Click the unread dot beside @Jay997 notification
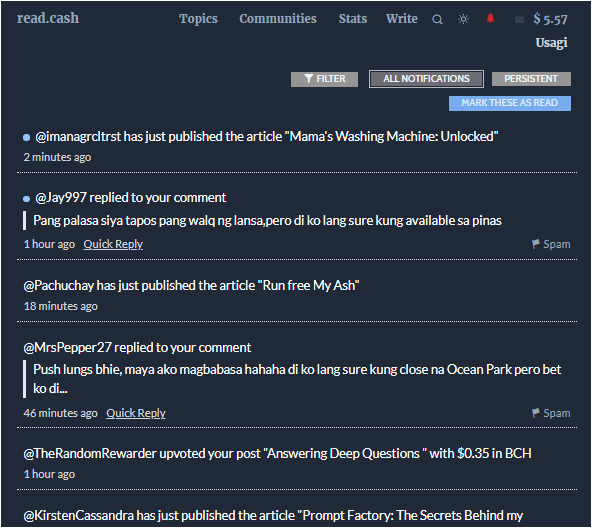592x528 pixels. click(26, 199)
